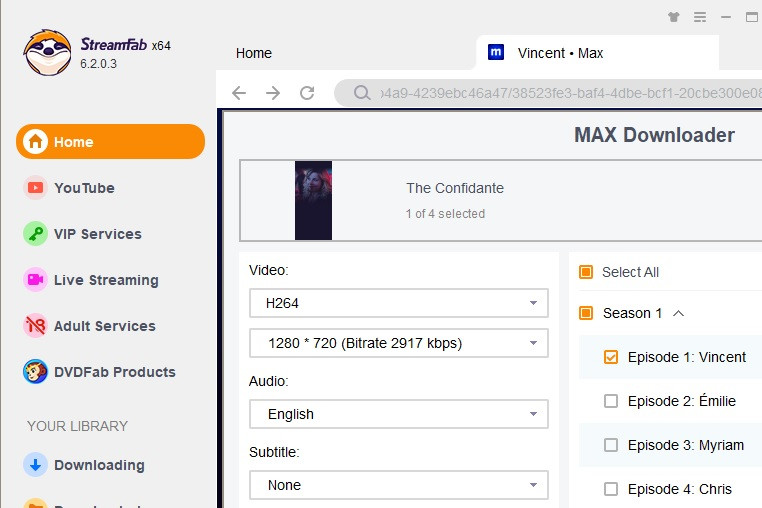Click the Episode 2: Émilie label
The width and height of the screenshot is (762, 508).
pos(682,401)
